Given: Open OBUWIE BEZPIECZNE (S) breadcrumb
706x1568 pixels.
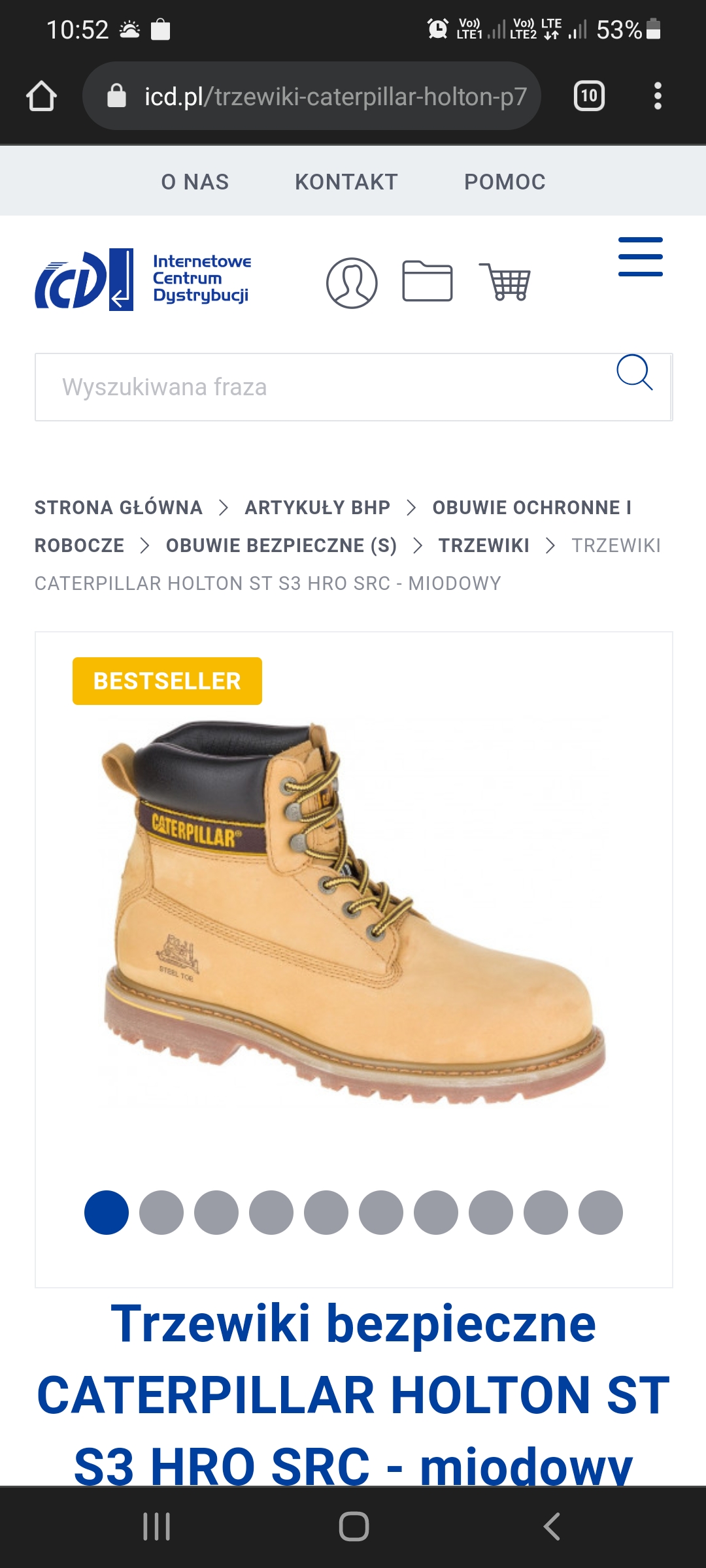Looking at the screenshot, I should click(x=281, y=546).
